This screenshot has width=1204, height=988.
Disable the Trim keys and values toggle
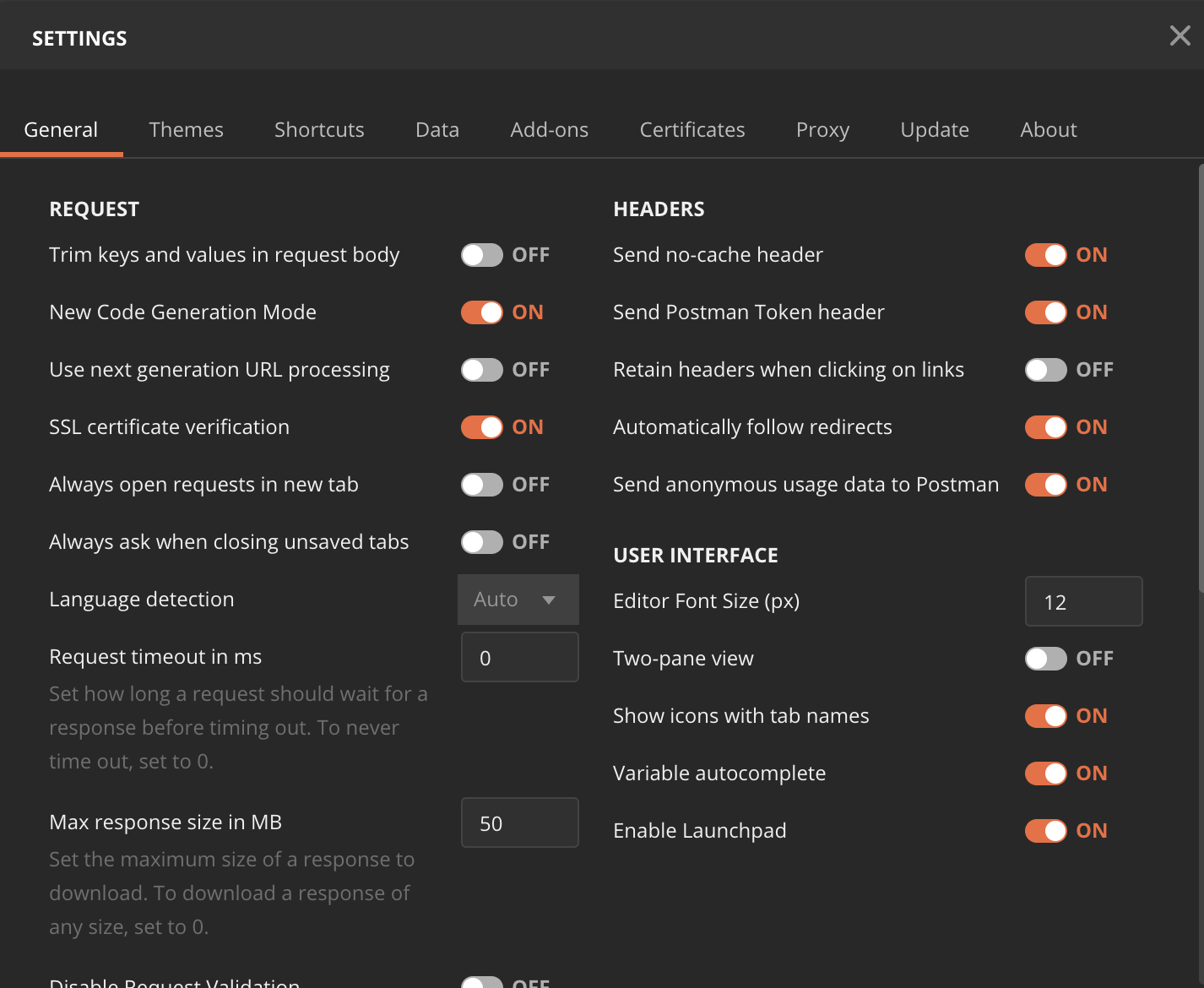click(480, 254)
